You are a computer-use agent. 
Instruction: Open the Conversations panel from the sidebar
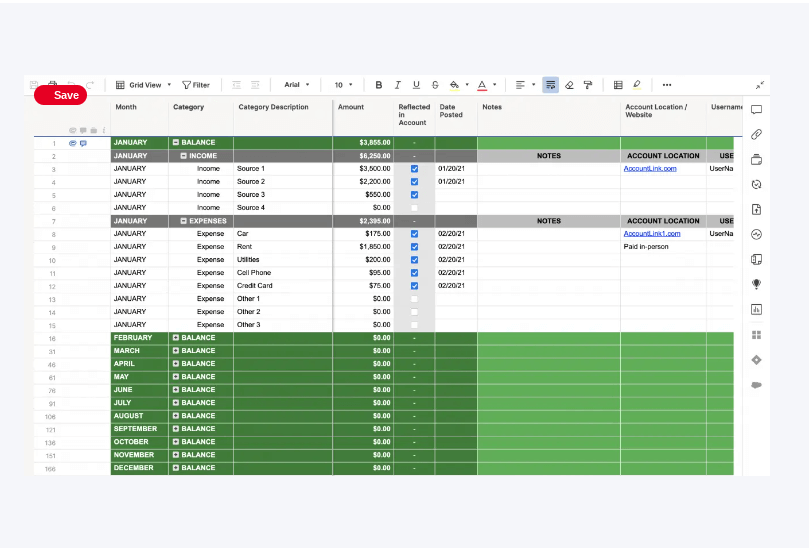click(756, 109)
